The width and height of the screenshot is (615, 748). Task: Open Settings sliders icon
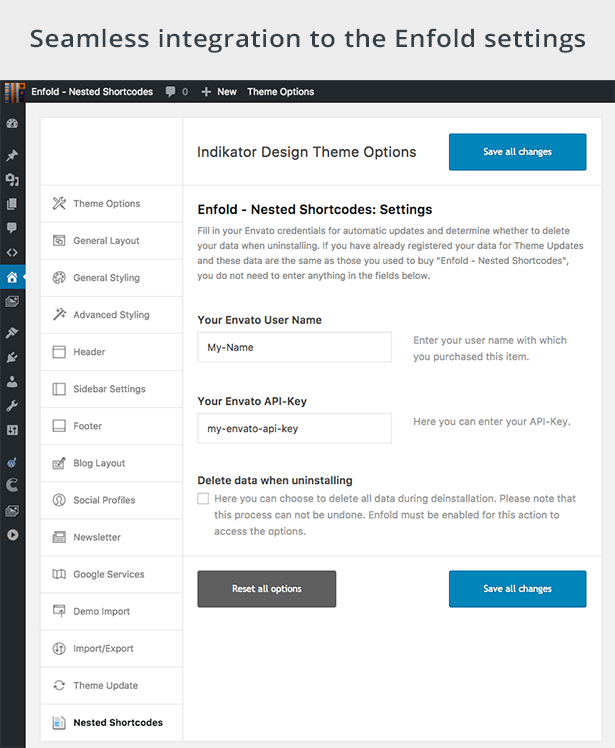tap(12, 430)
